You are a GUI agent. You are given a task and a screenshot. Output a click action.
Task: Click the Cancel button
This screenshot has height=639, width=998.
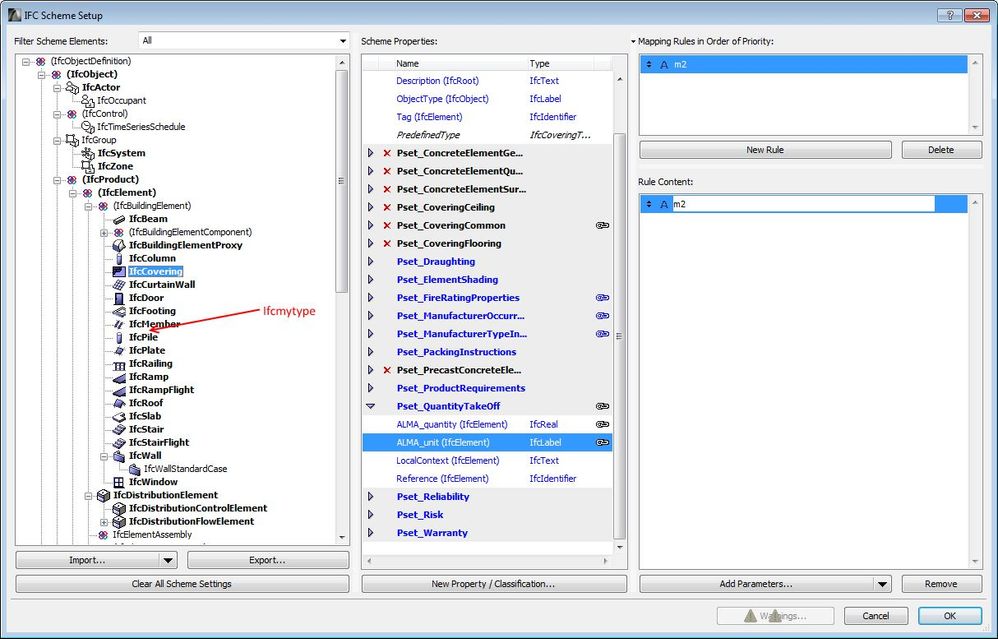876,616
